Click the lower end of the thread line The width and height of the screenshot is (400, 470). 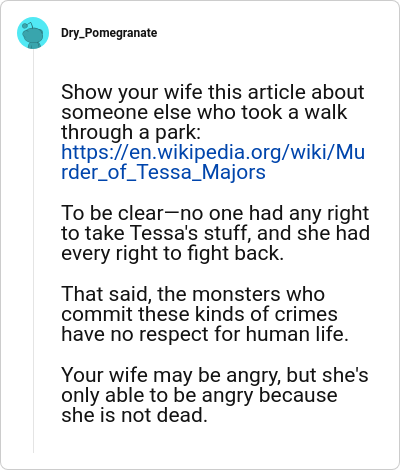33,447
